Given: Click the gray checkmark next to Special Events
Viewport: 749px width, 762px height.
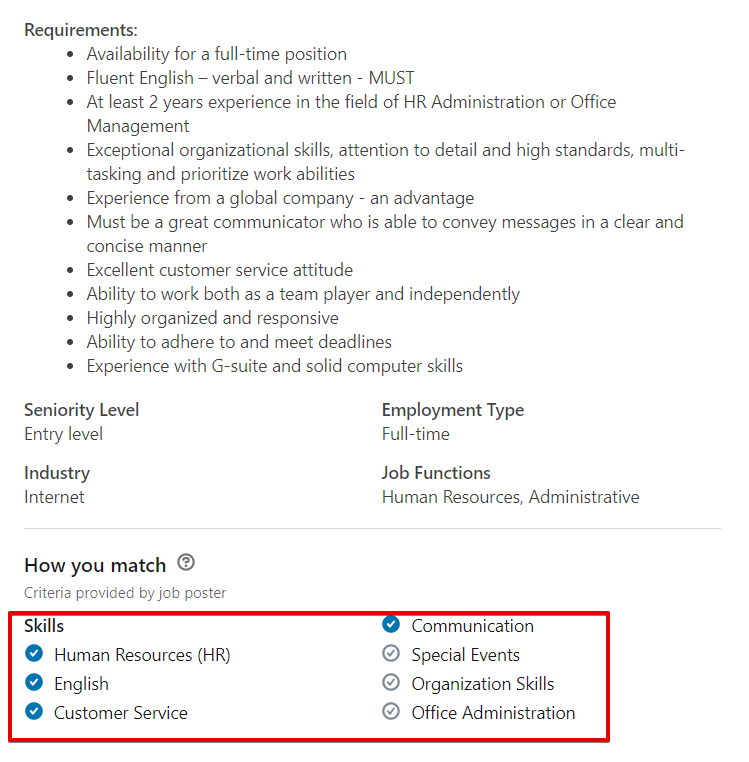Looking at the screenshot, I should click(x=391, y=653).
